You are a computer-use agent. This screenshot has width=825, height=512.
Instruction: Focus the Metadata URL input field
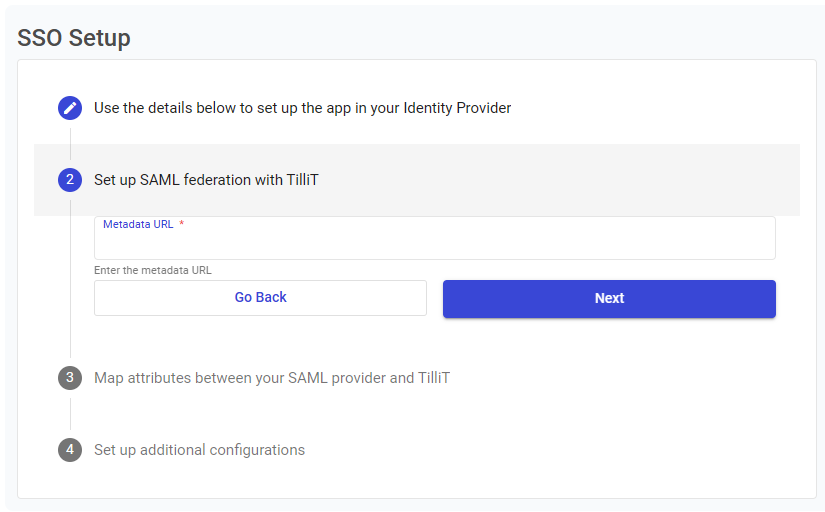(x=434, y=243)
